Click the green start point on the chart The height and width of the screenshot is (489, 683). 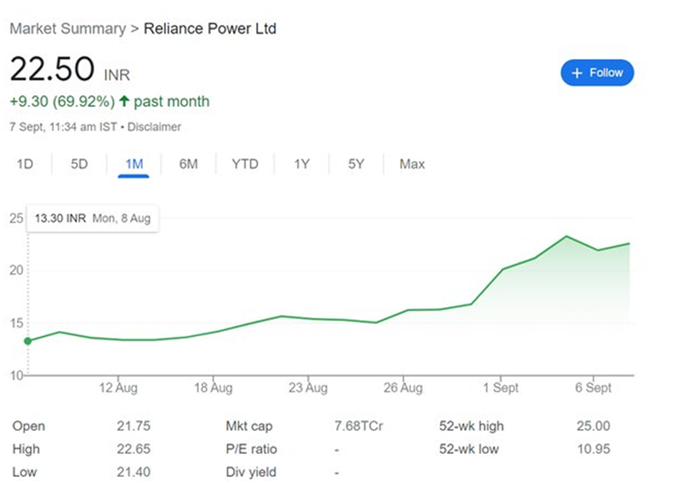pos(28,341)
